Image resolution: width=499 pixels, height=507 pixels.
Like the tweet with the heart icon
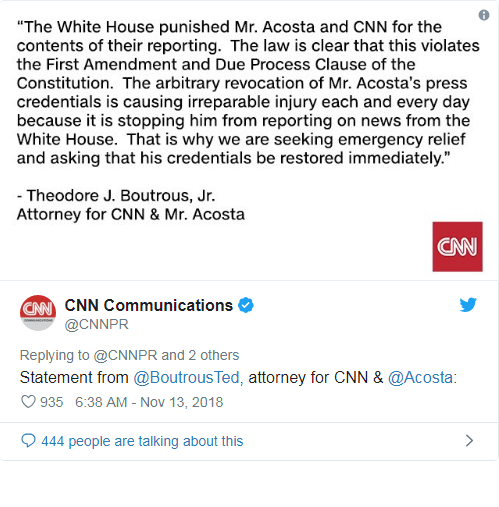coord(28,402)
